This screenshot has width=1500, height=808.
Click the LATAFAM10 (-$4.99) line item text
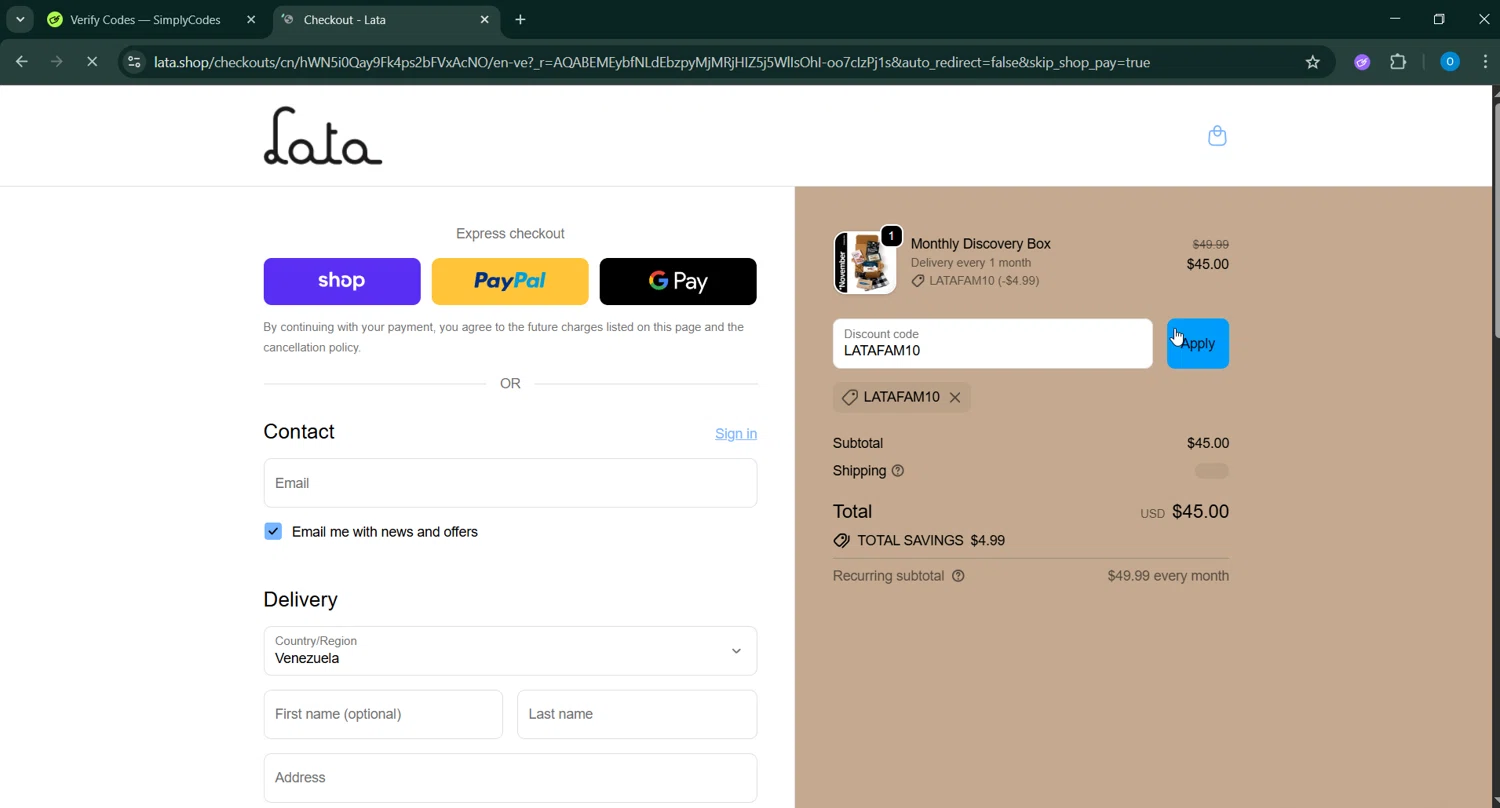[x=984, y=281]
